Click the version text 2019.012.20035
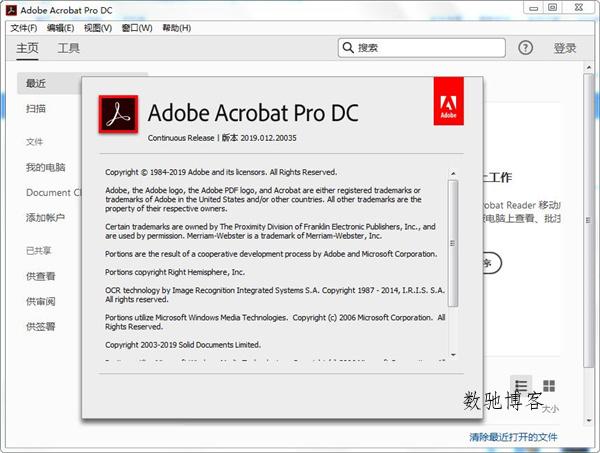The width and height of the screenshot is (600, 453). point(268,138)
